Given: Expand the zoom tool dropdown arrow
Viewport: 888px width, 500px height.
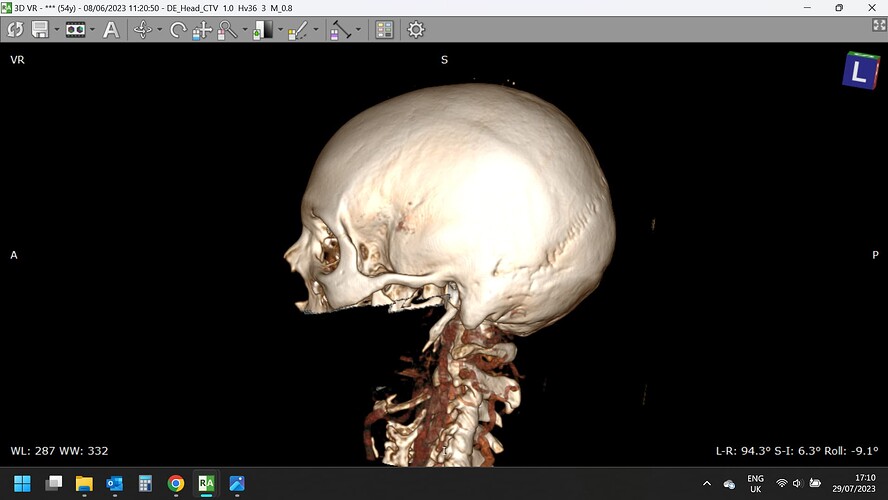Looking at the screenshot, I should (x=245, y=29).
